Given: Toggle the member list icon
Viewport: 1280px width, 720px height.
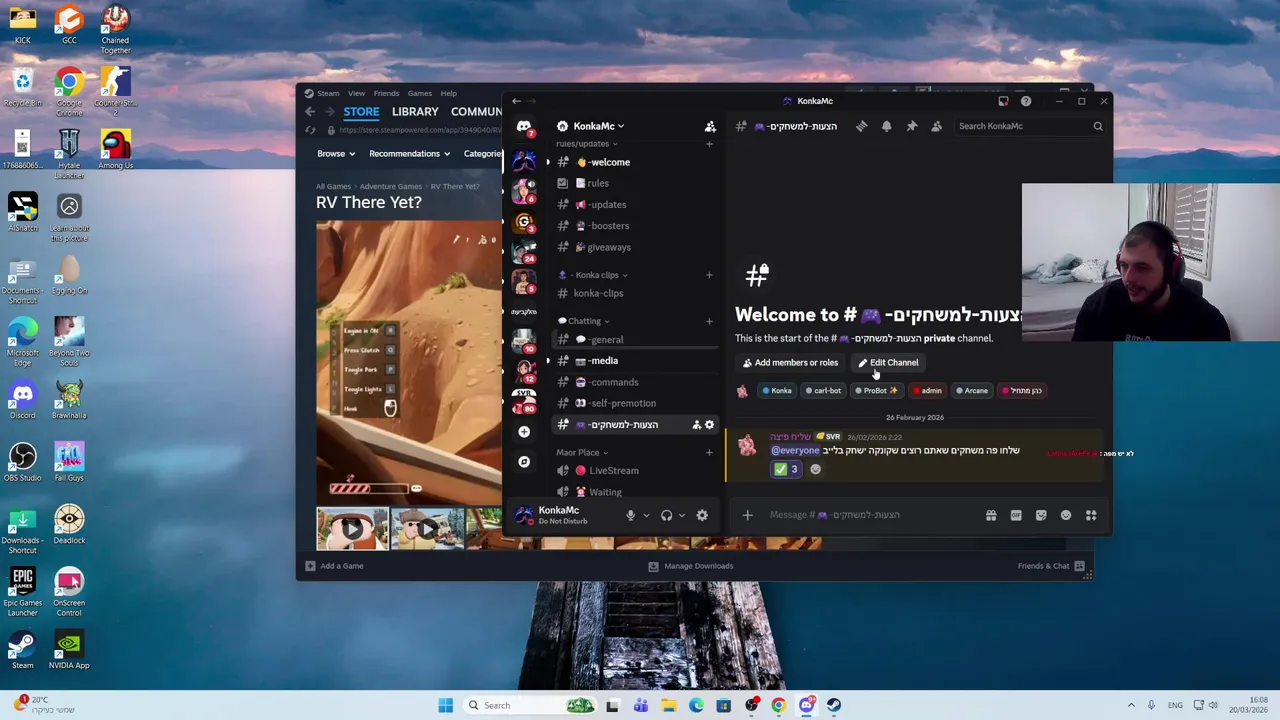Looking at the screenshot, I should [x=936, y=126].
